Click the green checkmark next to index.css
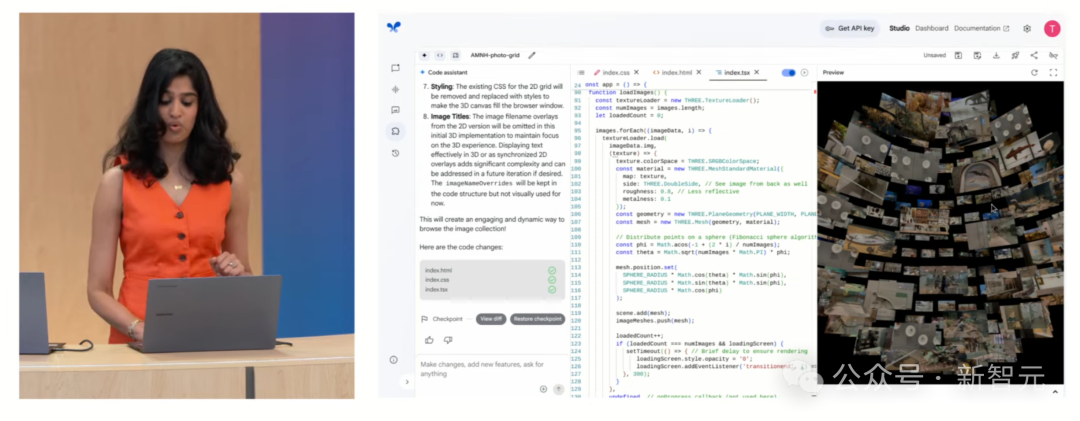 coord(552,280)
